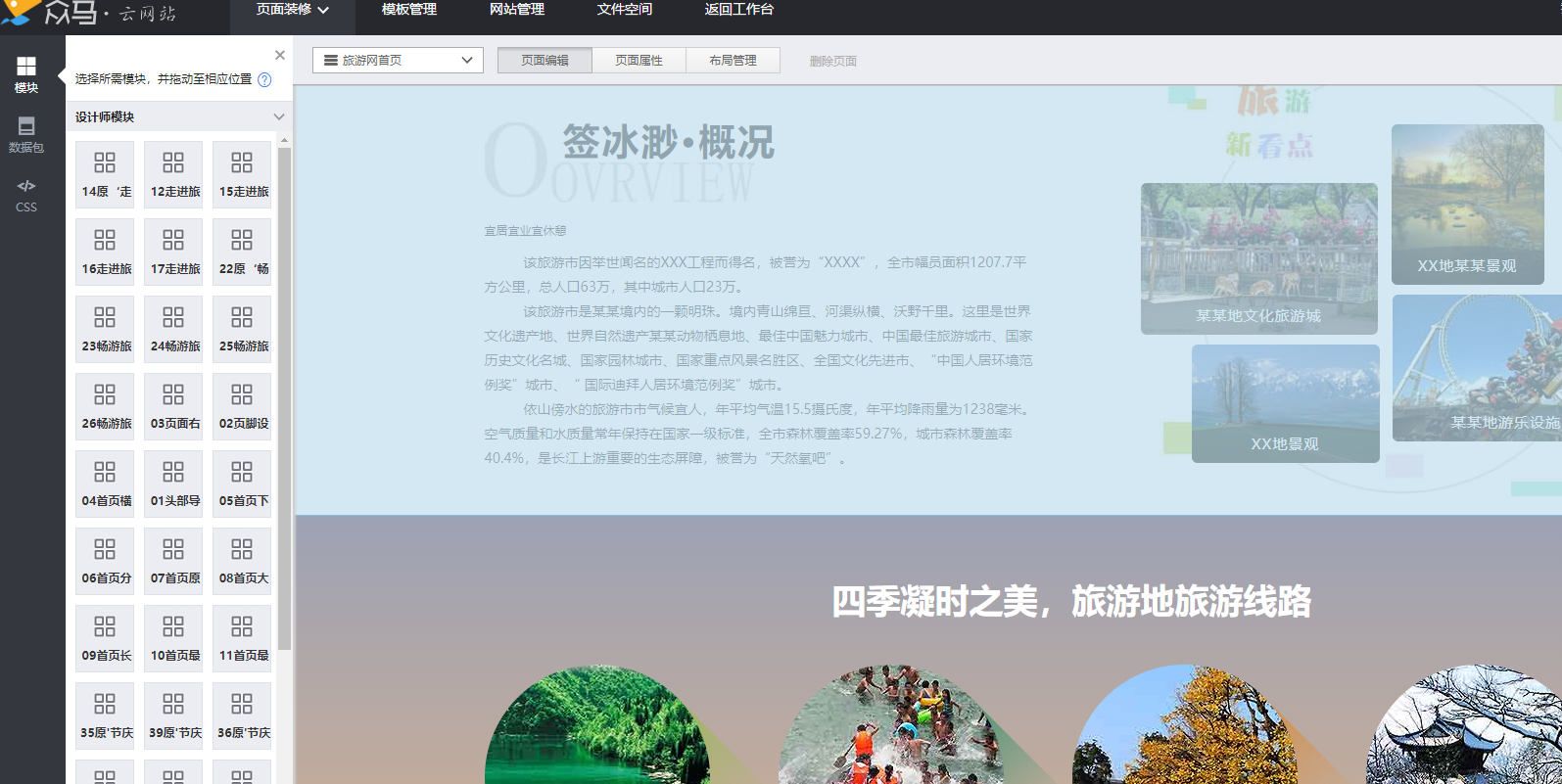1562x784 pixels.
Task: Click the help question mark icon
Action: (x=264, y=79)
